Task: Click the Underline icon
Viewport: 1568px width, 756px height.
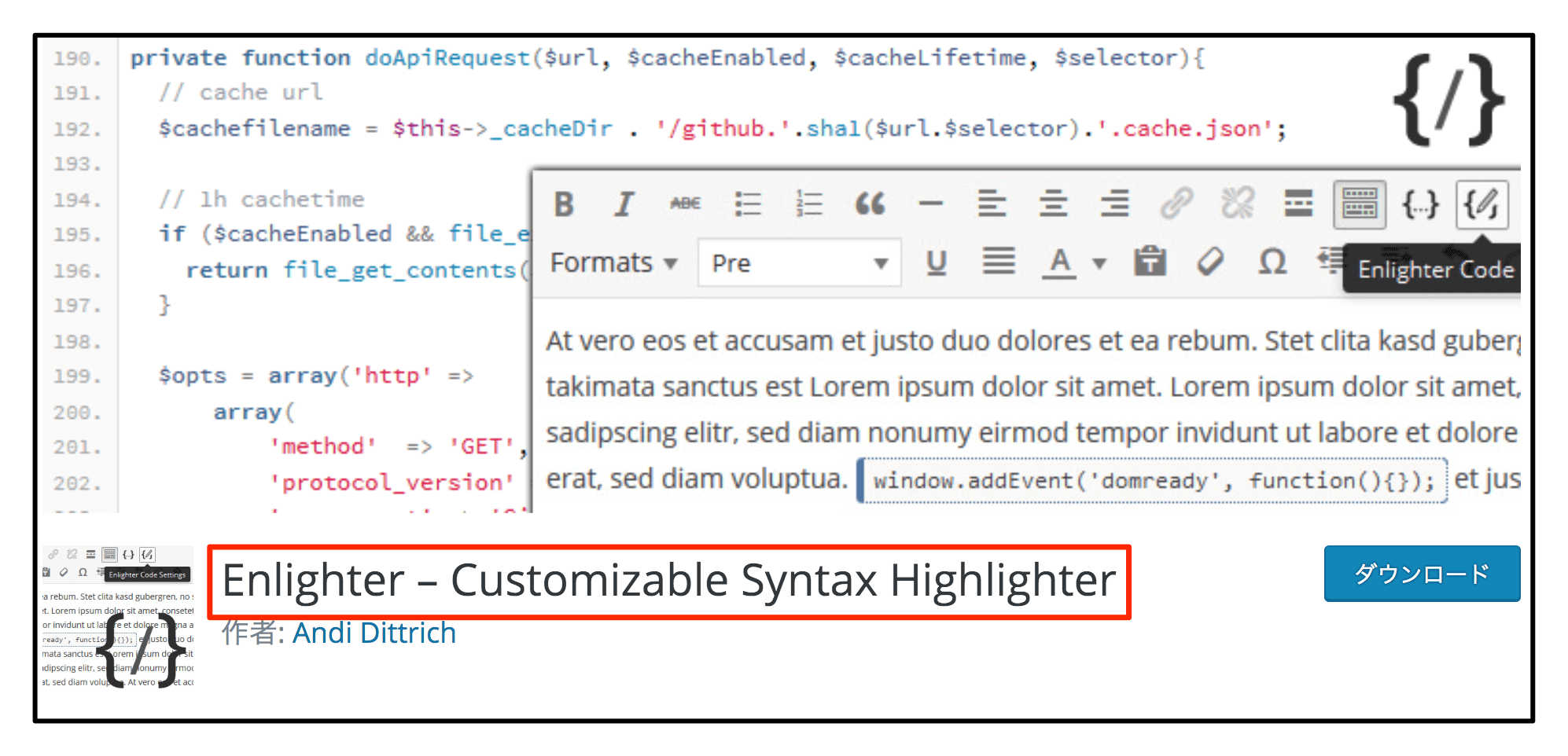Action: coord(936,262)
